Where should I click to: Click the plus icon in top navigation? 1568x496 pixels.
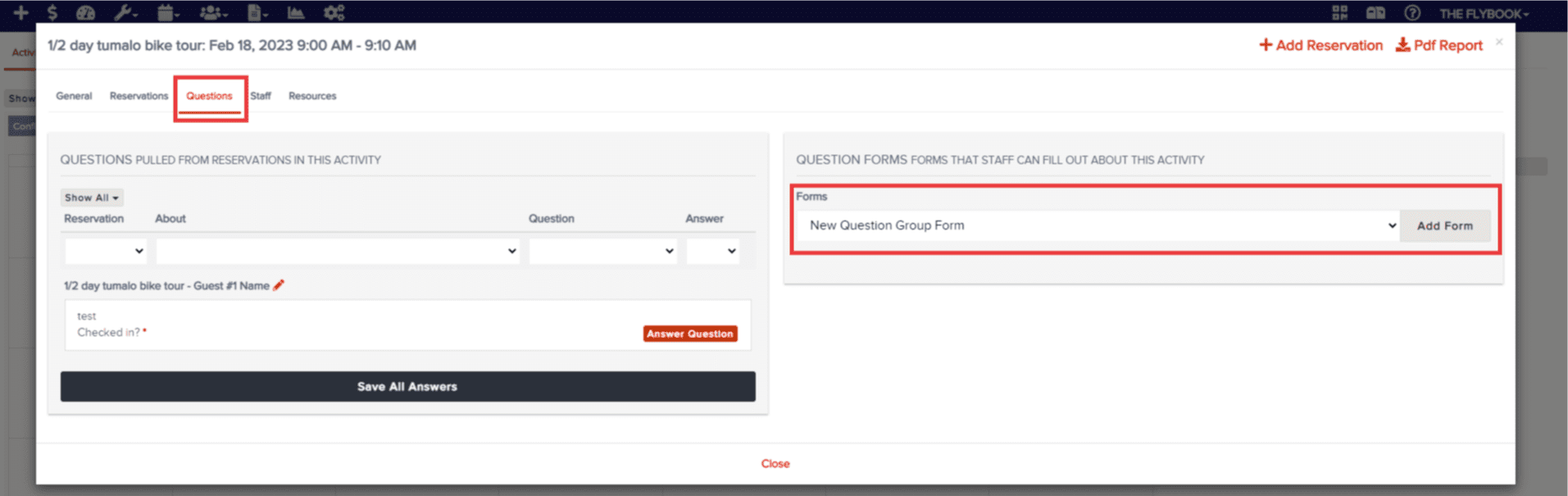tap(20, 12)
